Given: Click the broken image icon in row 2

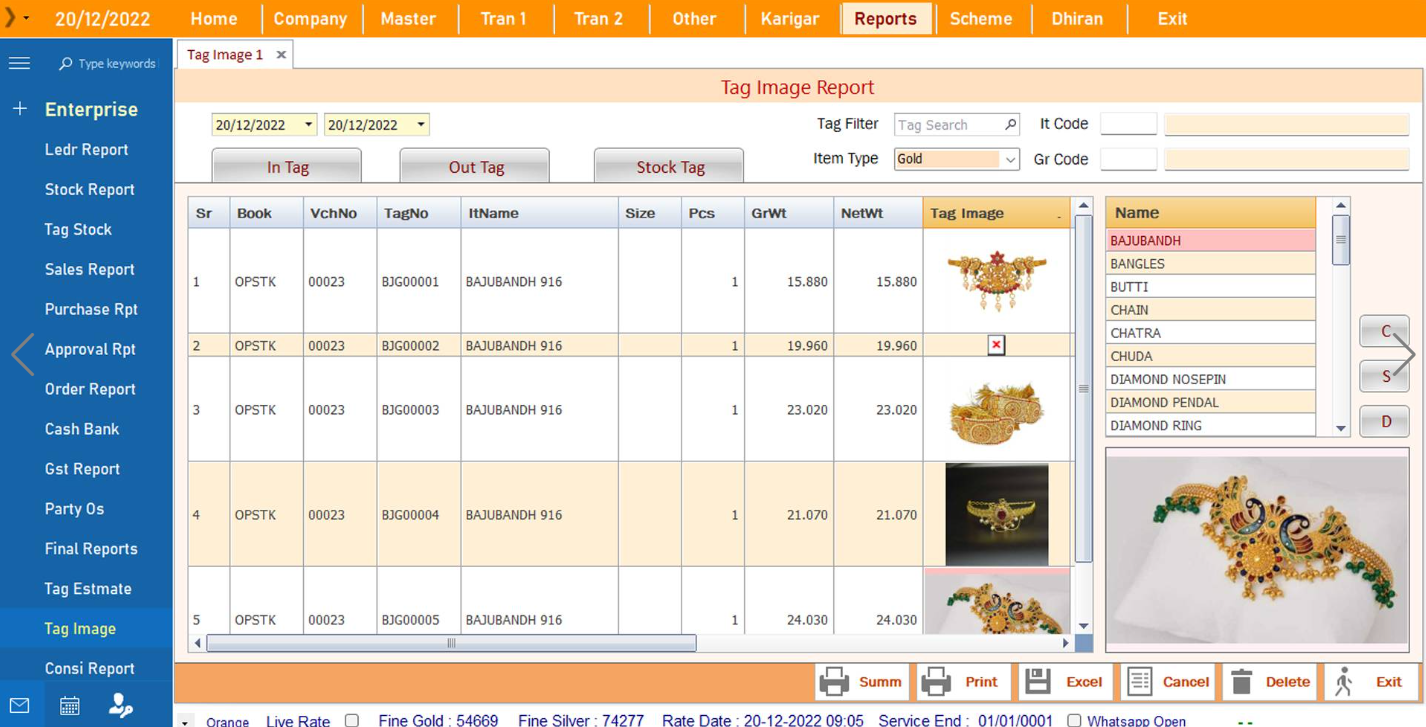Looking at the screenshot, I should coord(996,345).
